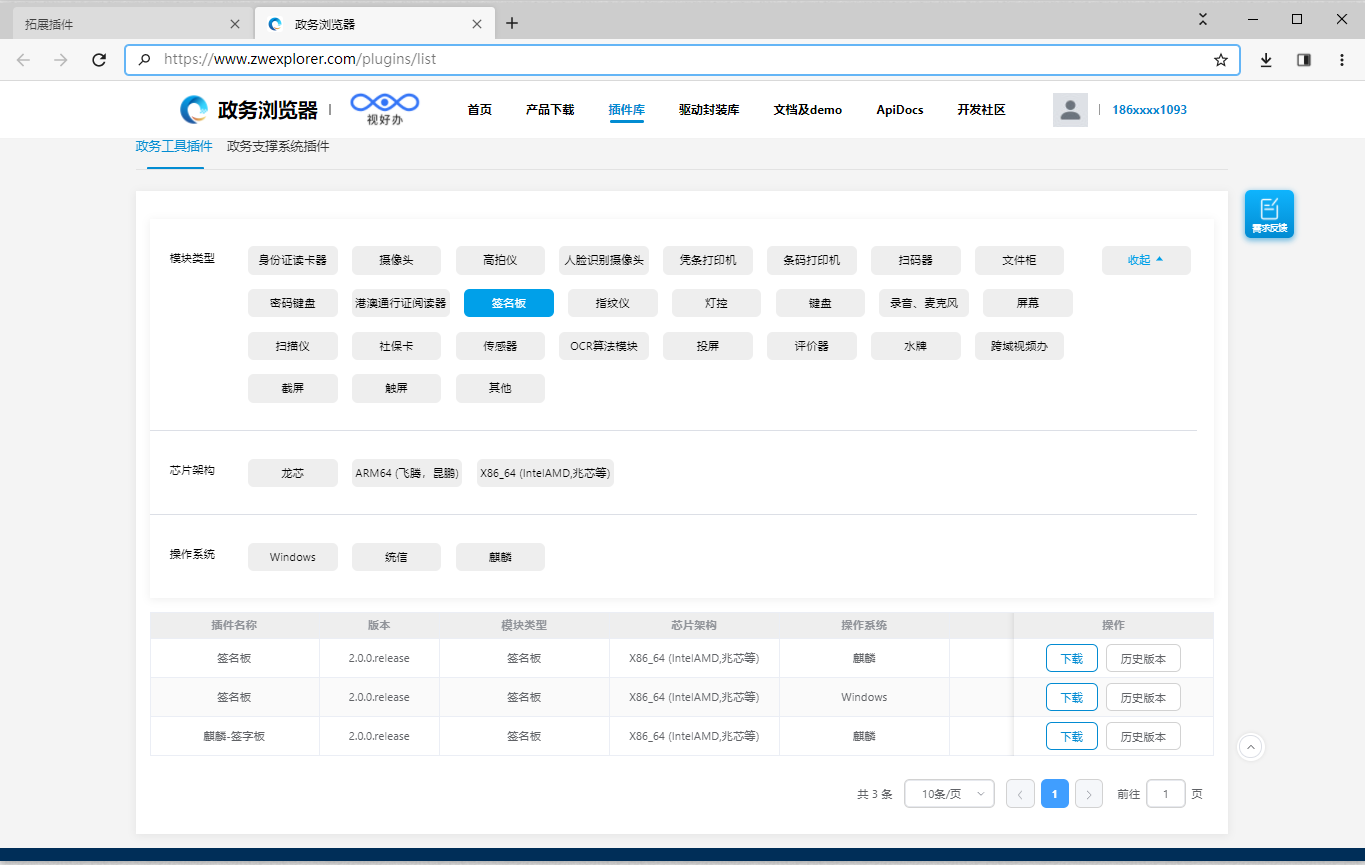The image size is (1365, 865).
Task: Select the 麒麟 operating system filter button
Action: click(x=500, y=557)
